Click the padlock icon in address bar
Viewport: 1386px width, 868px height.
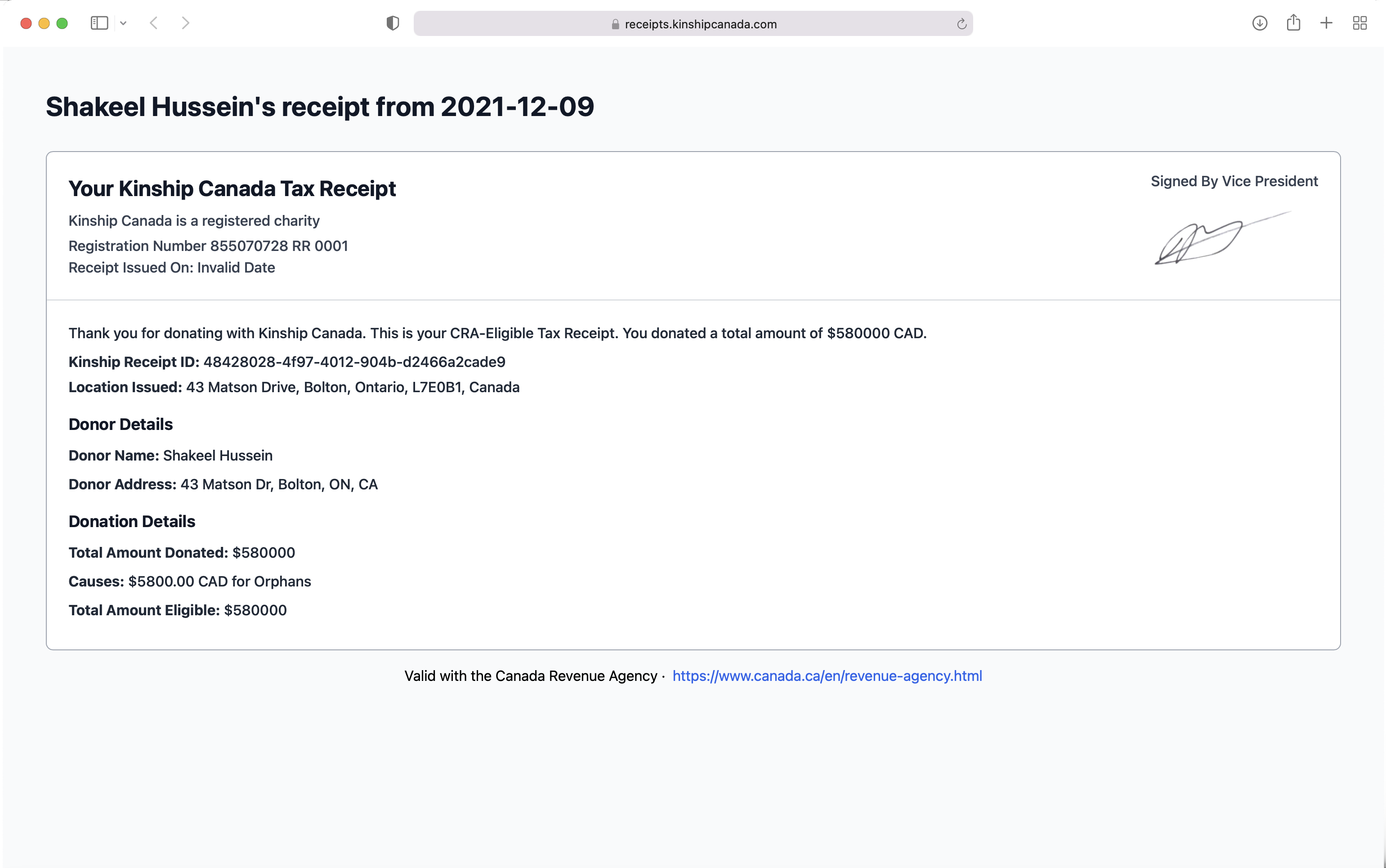click(x=615, y=24)
